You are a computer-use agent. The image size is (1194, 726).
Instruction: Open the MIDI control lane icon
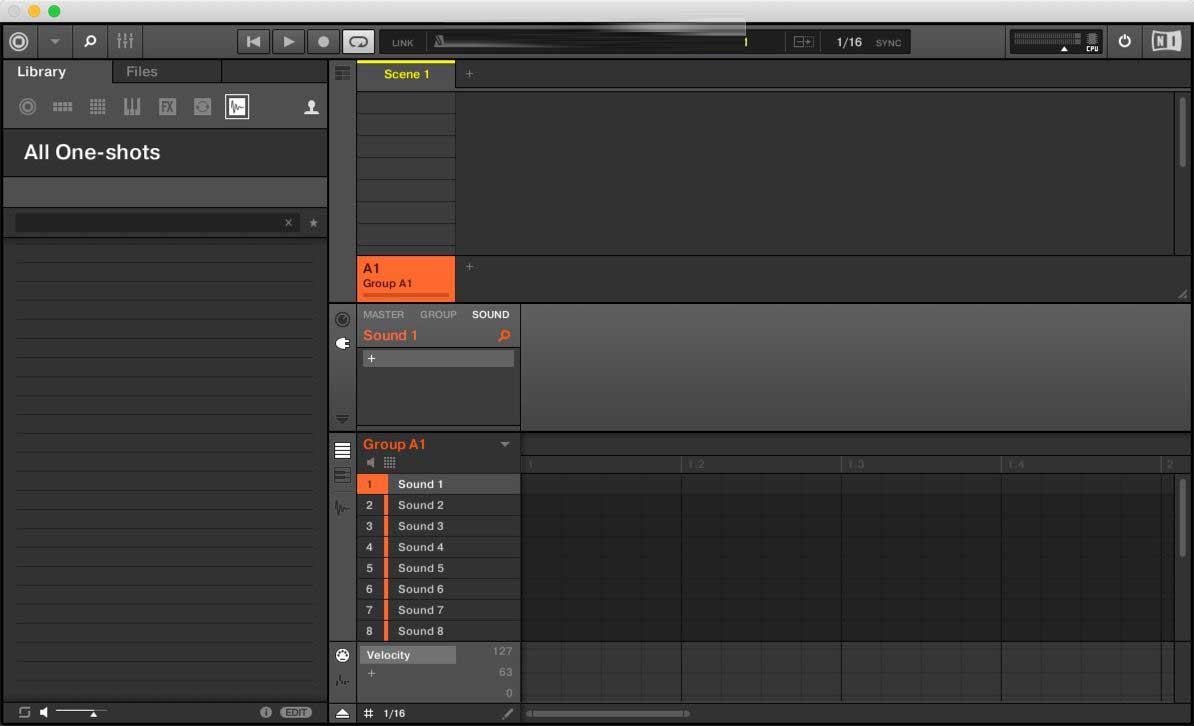[343, 655]
